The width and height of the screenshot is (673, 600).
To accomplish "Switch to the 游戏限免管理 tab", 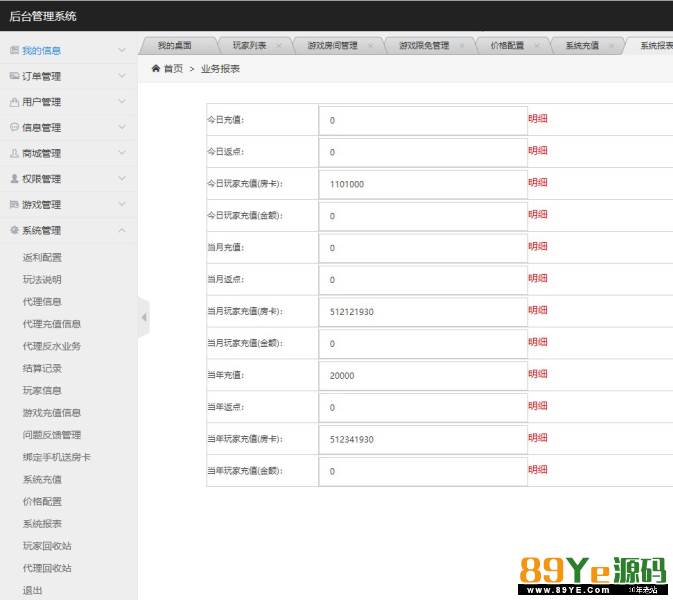I will pyautogui.click(x=424, y=45).
